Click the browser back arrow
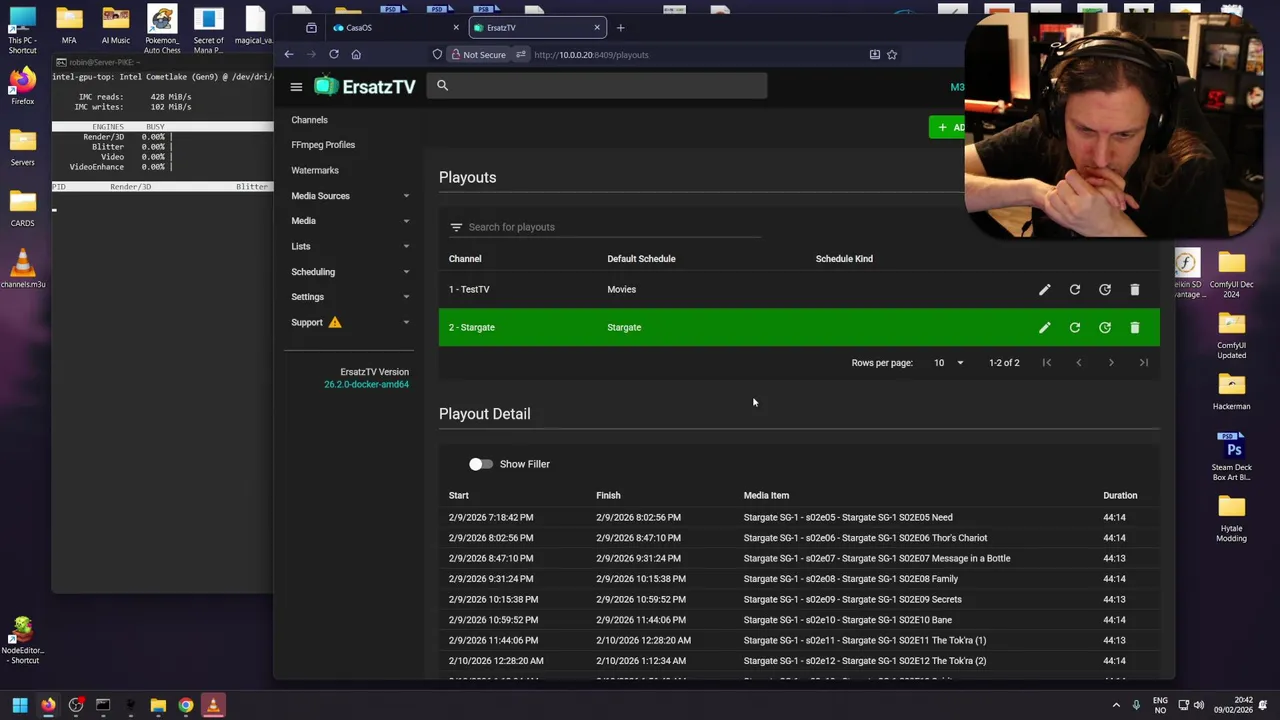This screenshot has height=720, width=1280. pos(289,55)
